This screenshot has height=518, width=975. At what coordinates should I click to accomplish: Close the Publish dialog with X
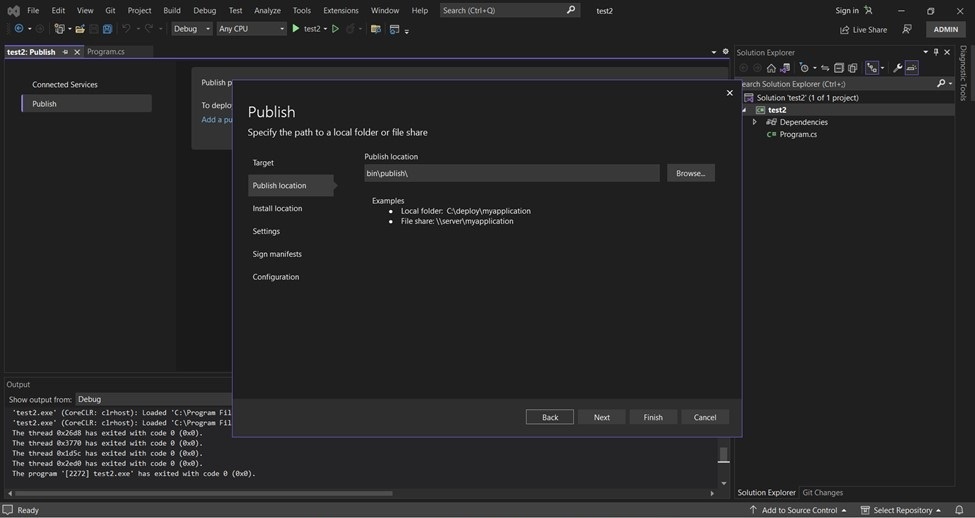(x=729, y=93)
